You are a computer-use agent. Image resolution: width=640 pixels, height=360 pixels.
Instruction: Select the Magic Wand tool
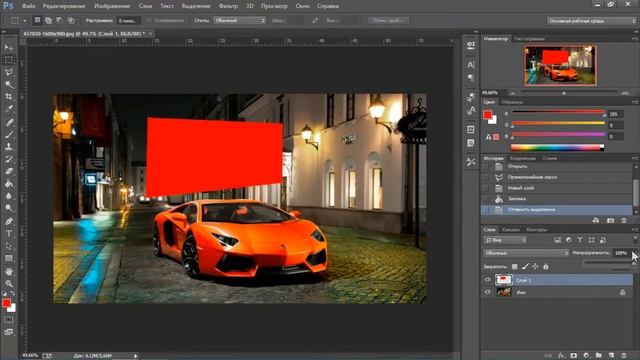(9, 84)
